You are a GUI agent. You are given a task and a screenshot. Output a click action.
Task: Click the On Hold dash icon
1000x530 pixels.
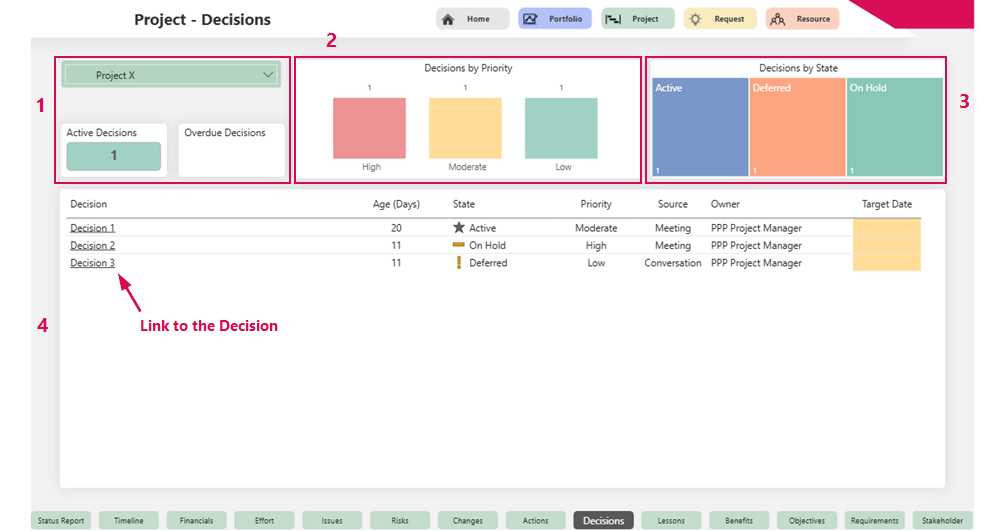(x=459, y=245)
